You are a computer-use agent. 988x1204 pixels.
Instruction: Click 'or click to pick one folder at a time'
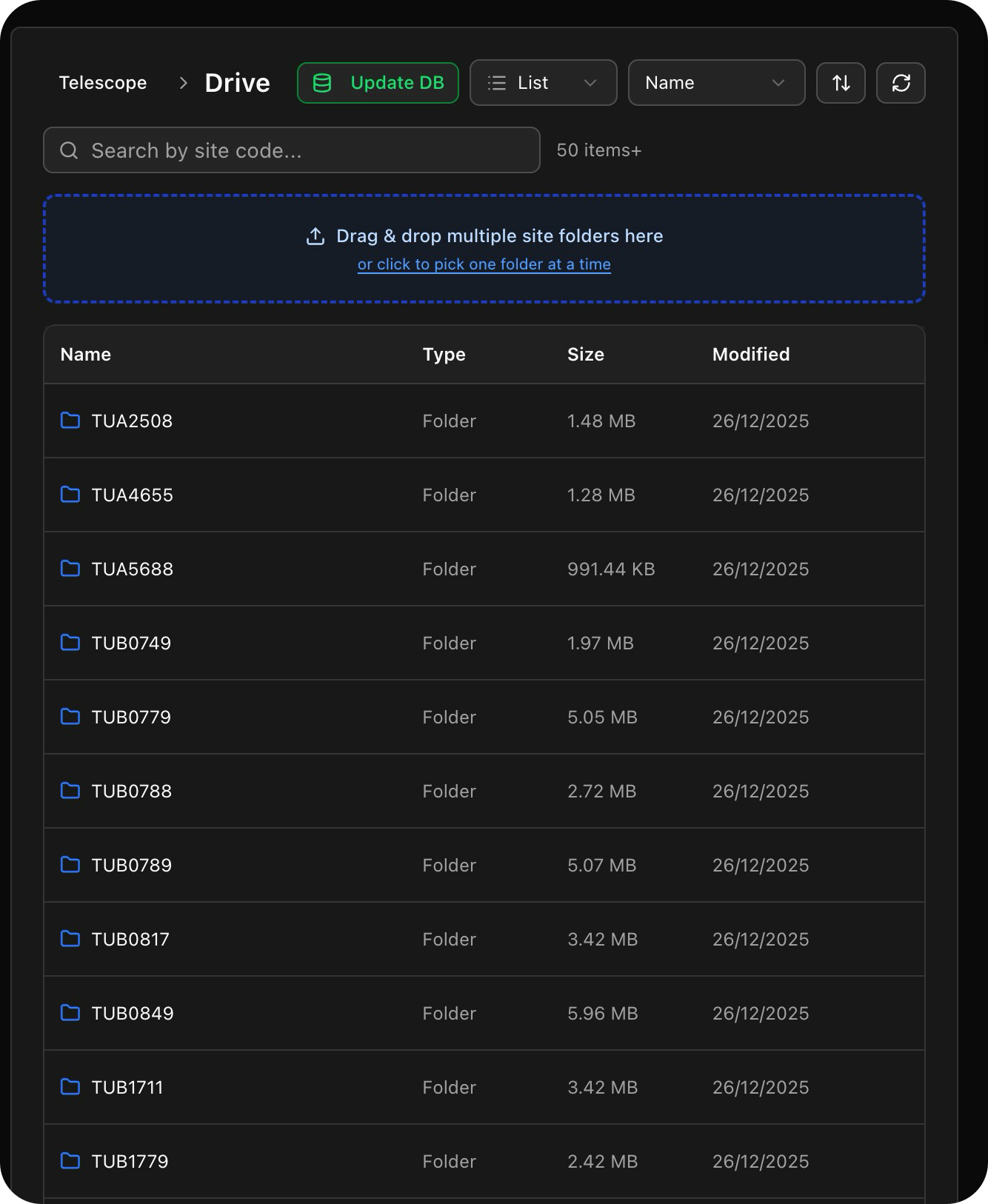tap(484, 264)
